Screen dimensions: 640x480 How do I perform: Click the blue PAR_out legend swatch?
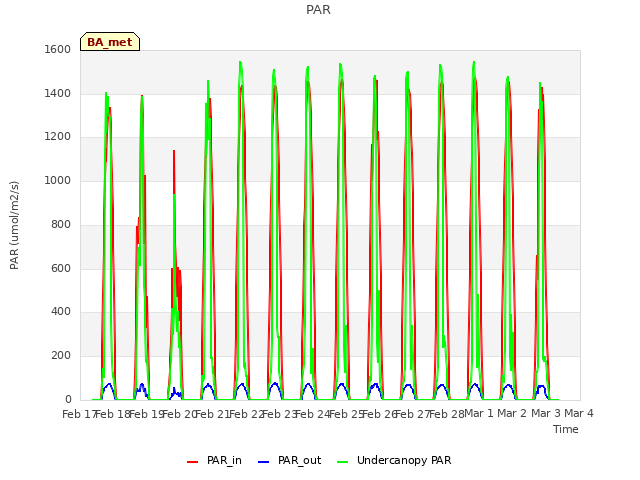[264, 462]
